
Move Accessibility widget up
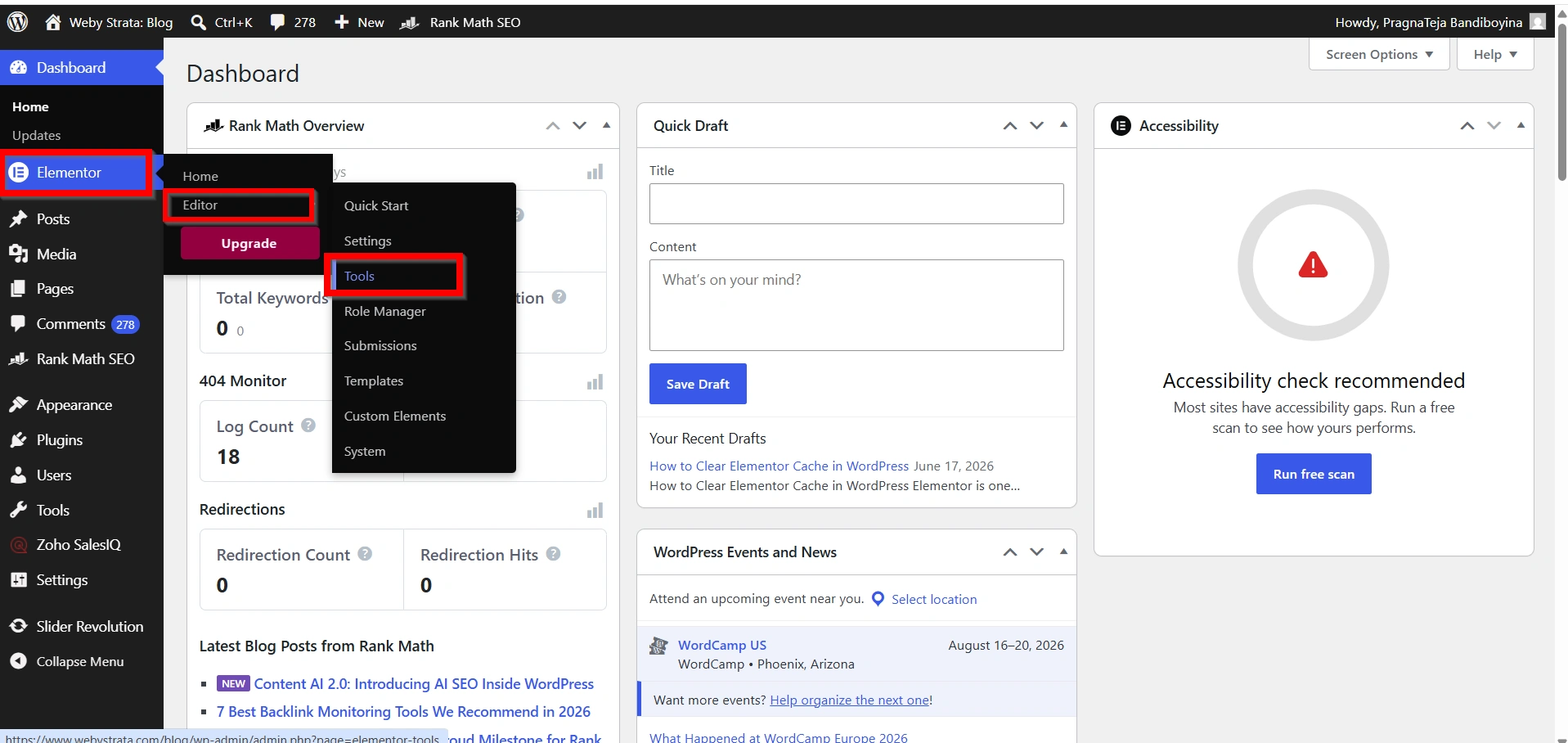point(1467,126)
